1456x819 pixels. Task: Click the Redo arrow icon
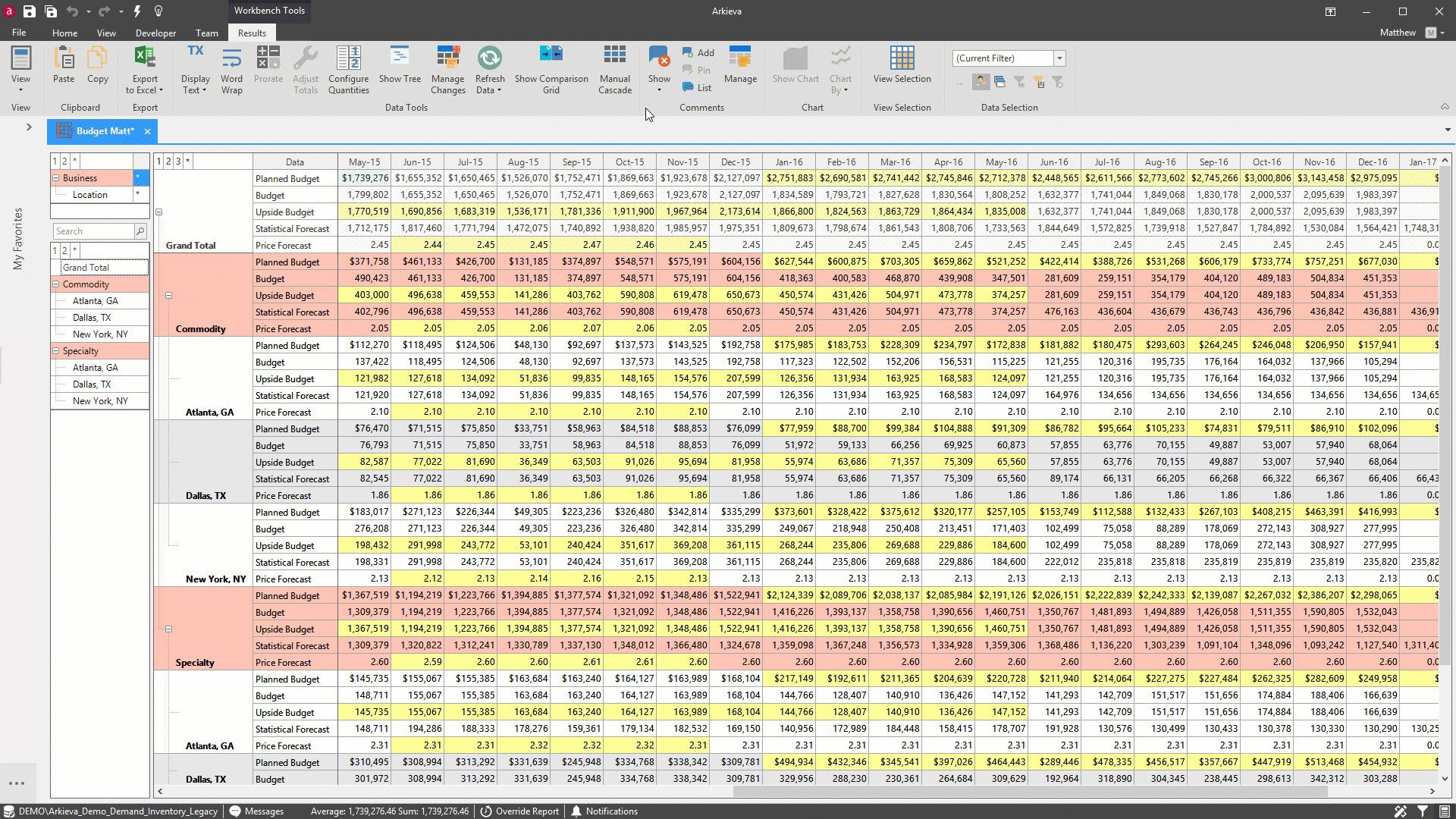coord(104,11)
